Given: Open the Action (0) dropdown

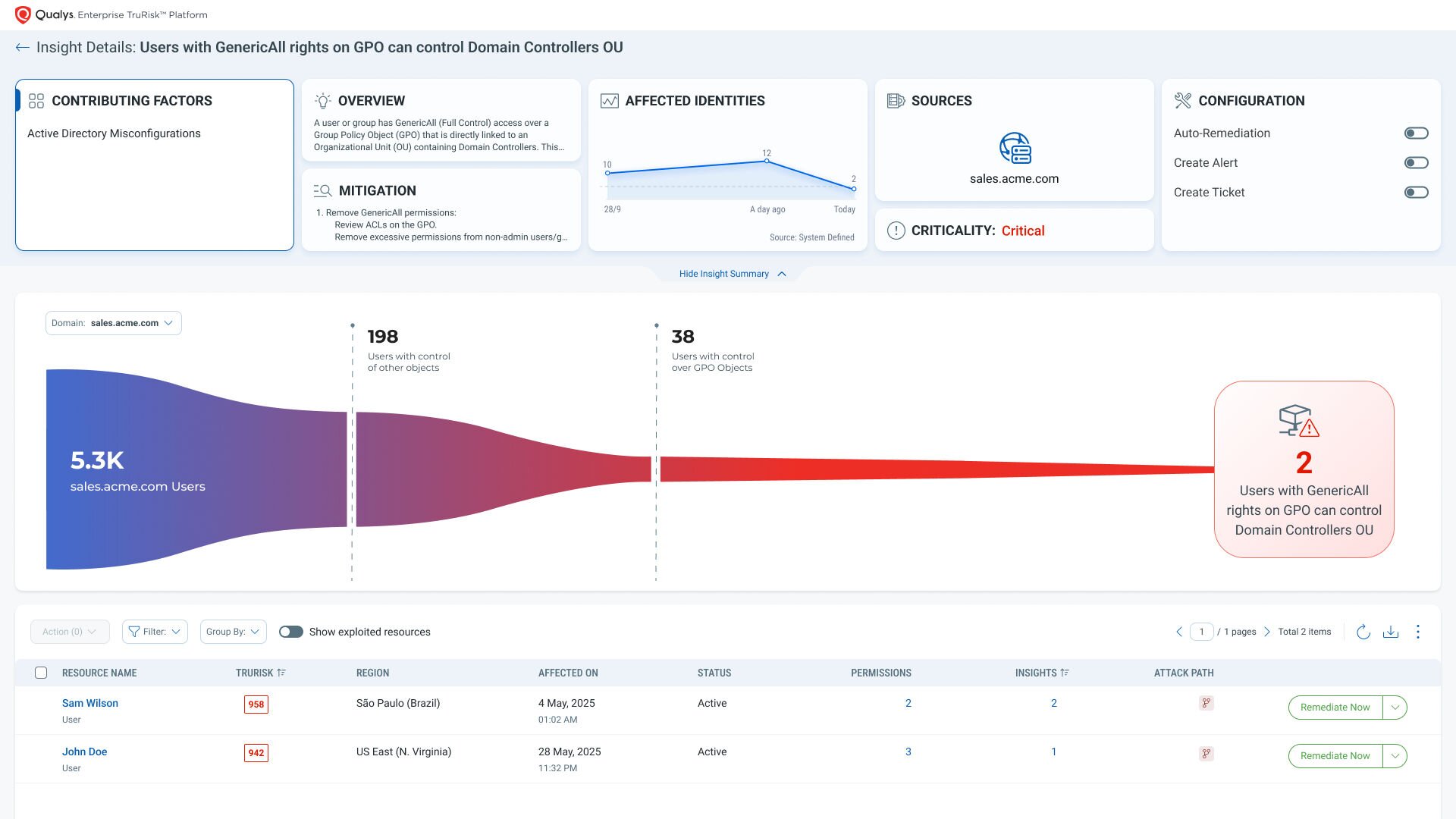Looking at the screenshot, I should tap(70, 632).
